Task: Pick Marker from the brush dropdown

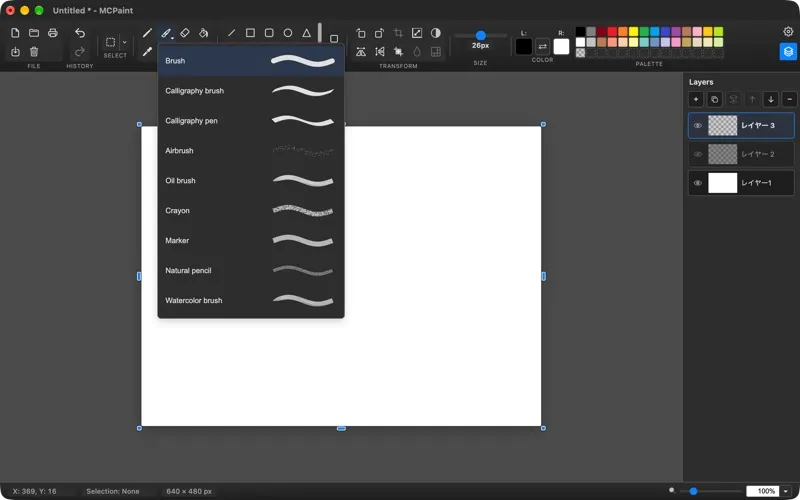Action: click(251, 240)
